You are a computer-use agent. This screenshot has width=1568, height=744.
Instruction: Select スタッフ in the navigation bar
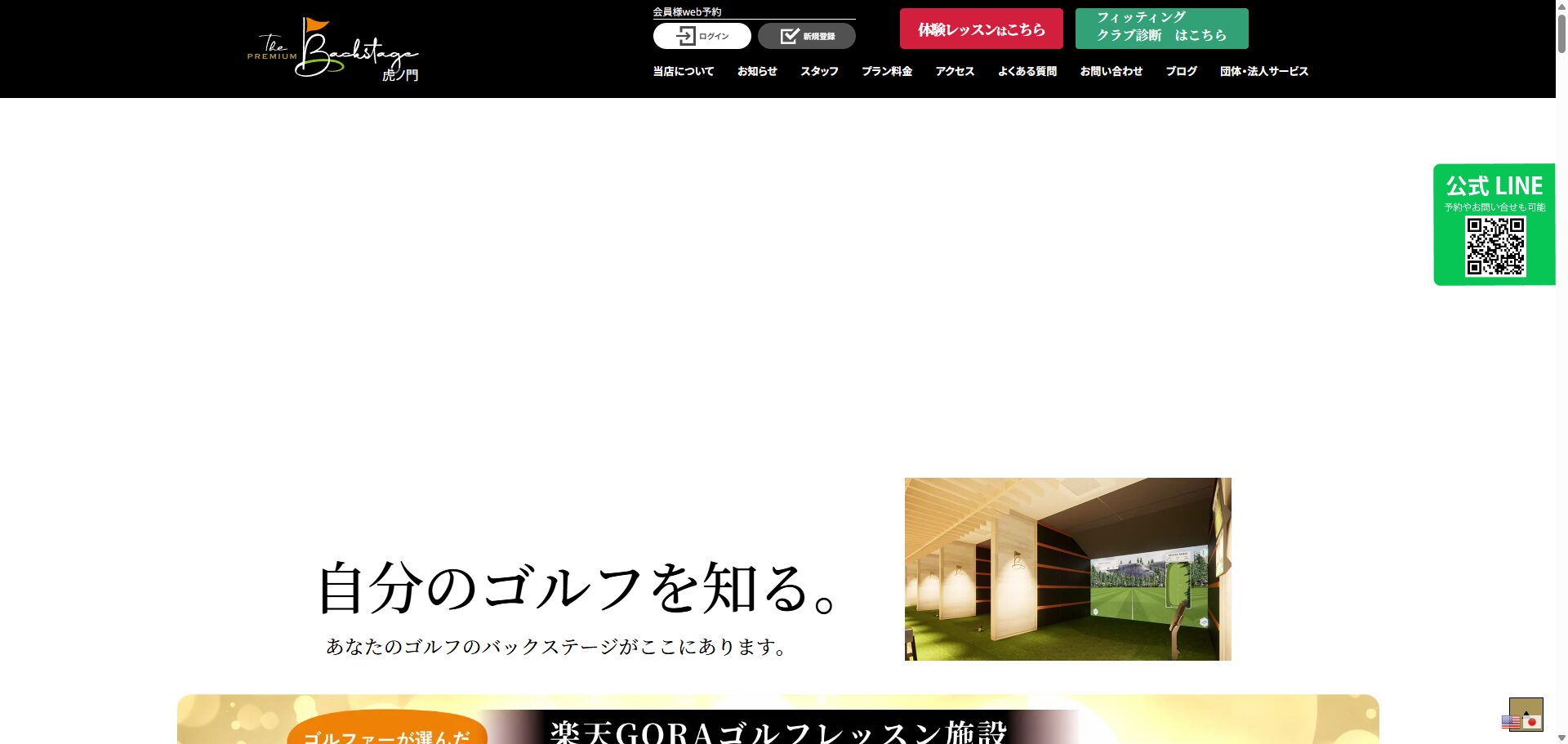click(x=819, y=72)
